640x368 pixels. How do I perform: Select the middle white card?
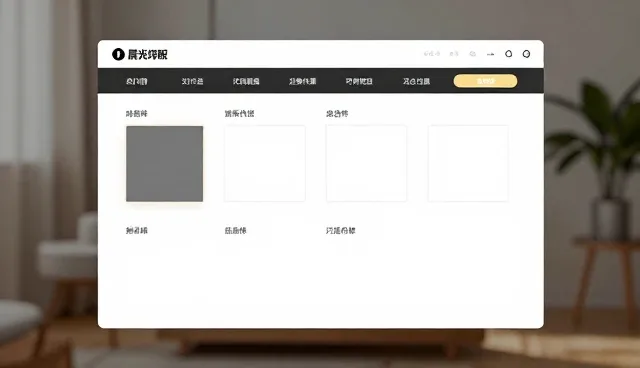tap(366, 163)
